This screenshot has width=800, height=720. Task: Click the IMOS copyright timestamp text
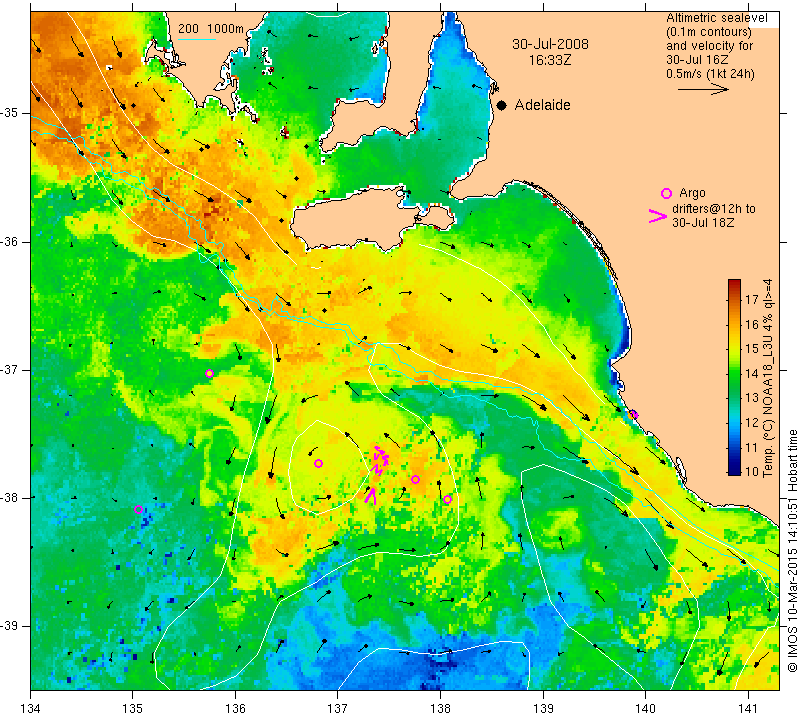coord(792,550)
